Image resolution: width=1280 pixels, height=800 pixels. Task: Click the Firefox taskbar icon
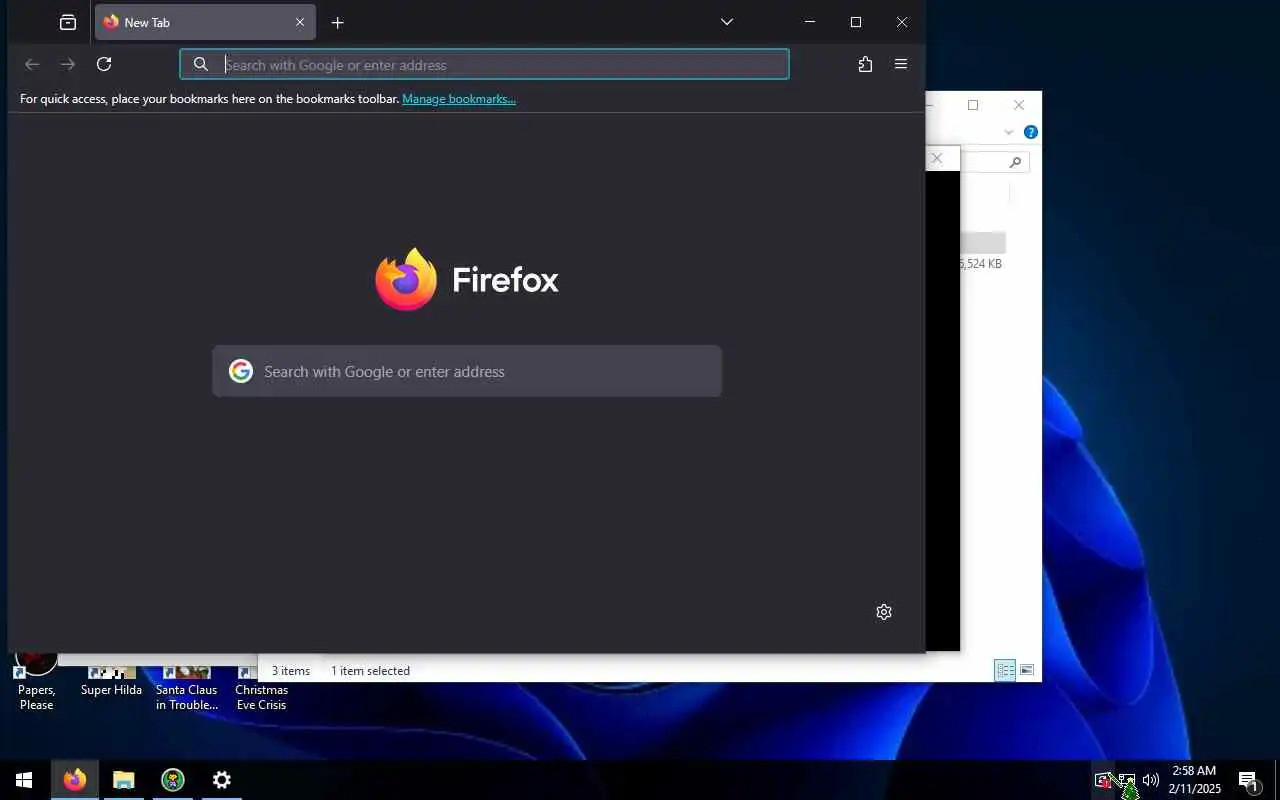click(x=74, y=780)
